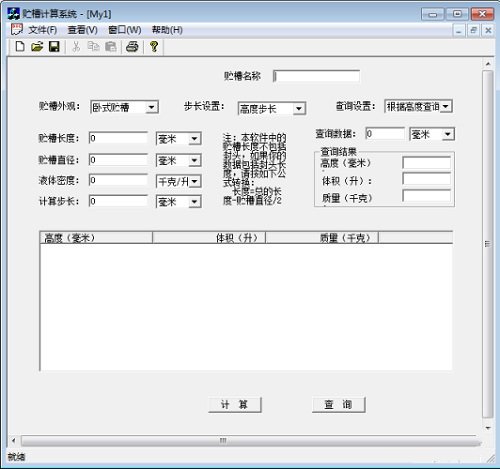Expand the 步长设置 dropdown
Image resolution: width=500 pixels, height=469 pixels.
point(299,109)
